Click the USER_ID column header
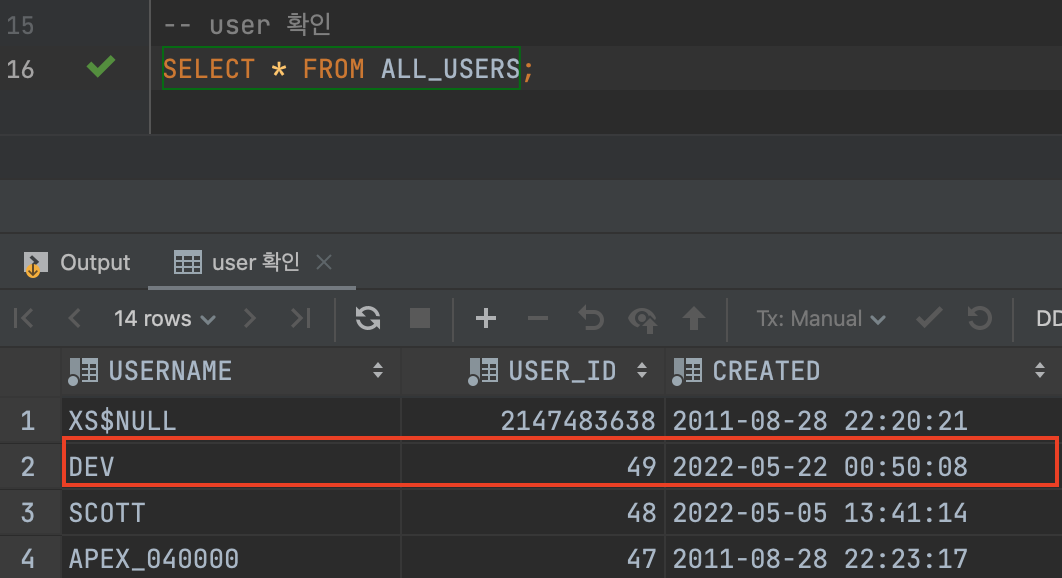1062x578 pixels. (x=533, y=371)
